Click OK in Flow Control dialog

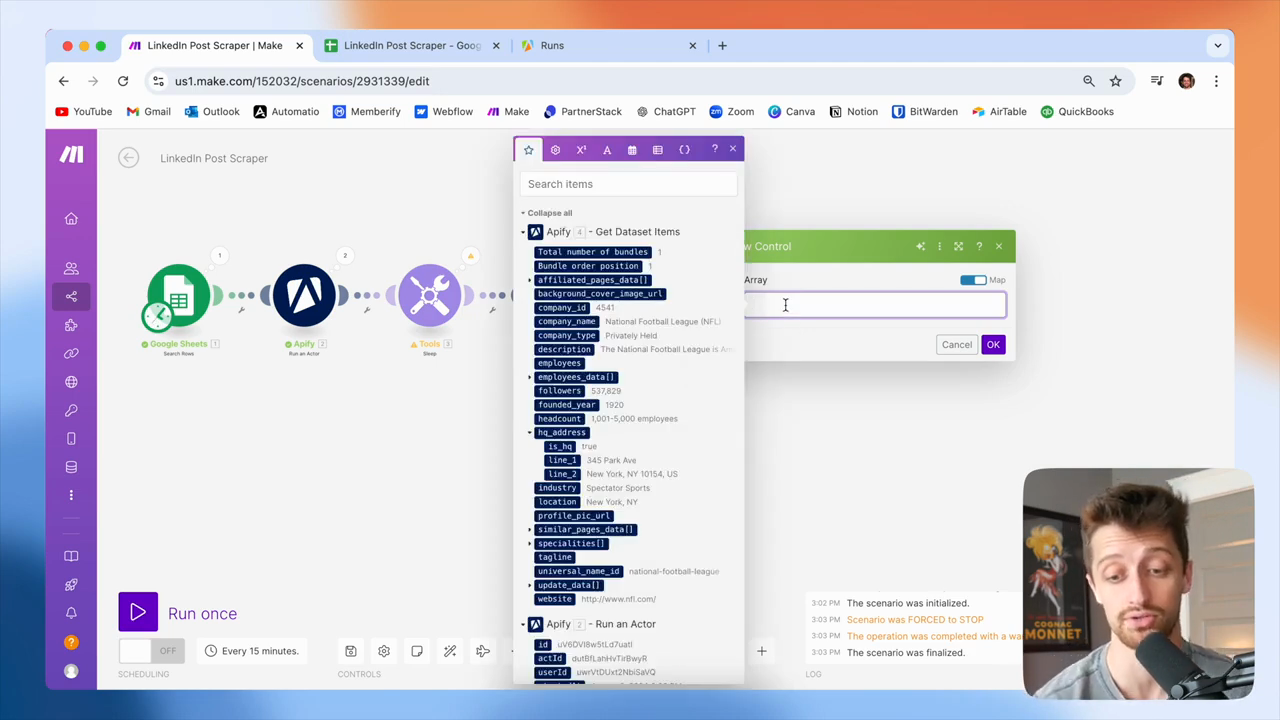click(x=993, y=345)
